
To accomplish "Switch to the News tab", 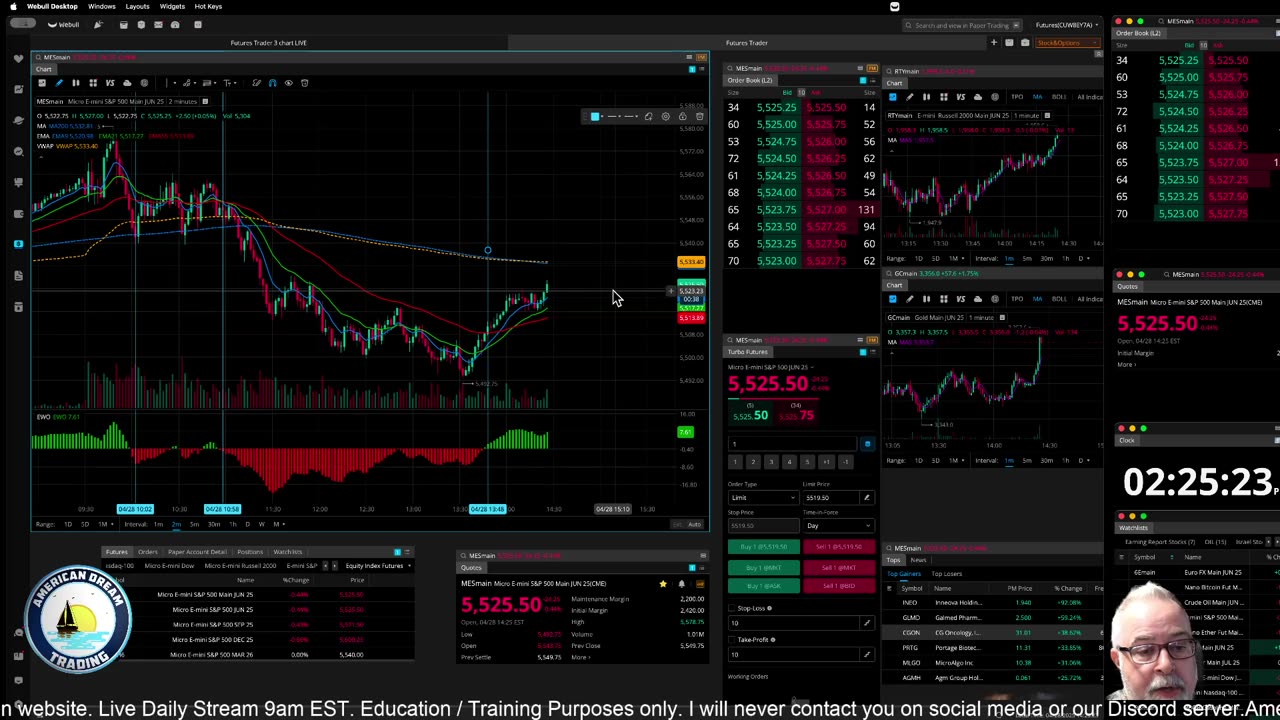I will (918, 560).
